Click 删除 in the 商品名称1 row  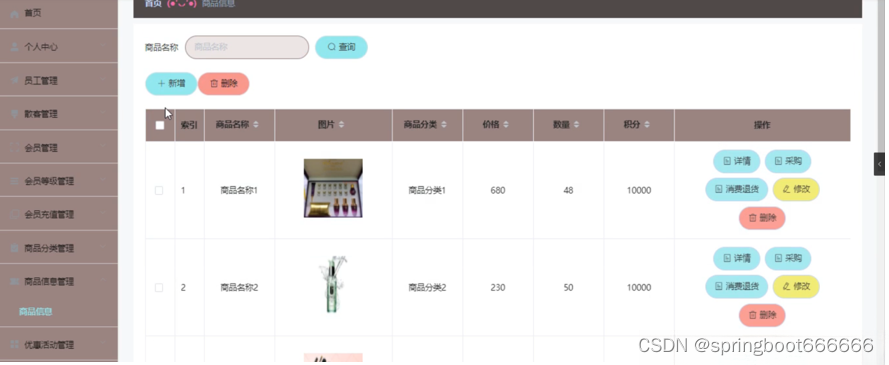762,218
